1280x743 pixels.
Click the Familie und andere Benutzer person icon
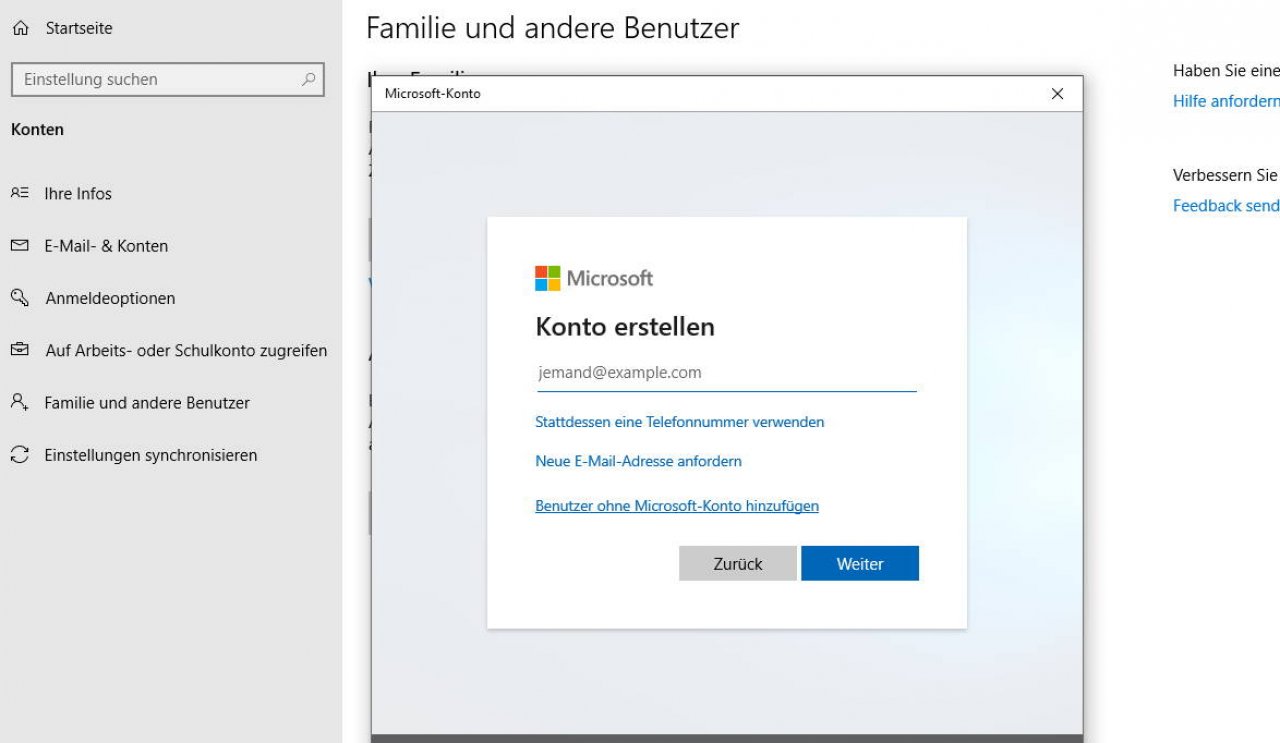20,402
